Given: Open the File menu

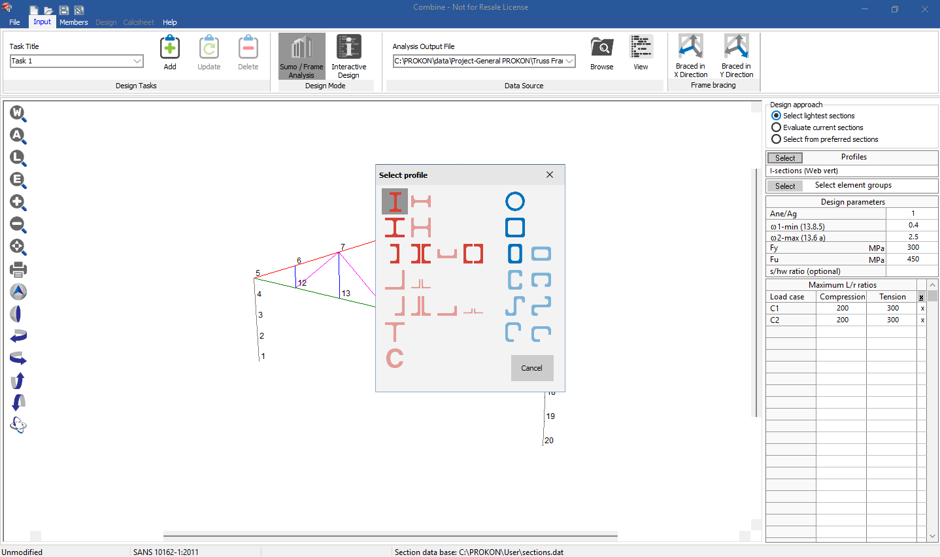Looking at the screenshot, I should click(14, 22).
